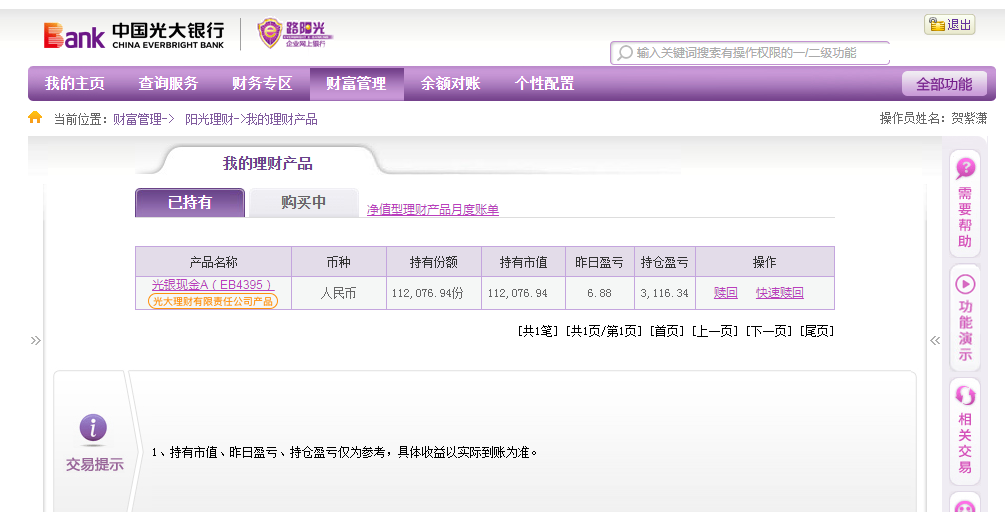Image resolution: width=1005 pixels, height=512 pixels.
Task: Open 全部功能 all functions menu
Action: (943, 84)
